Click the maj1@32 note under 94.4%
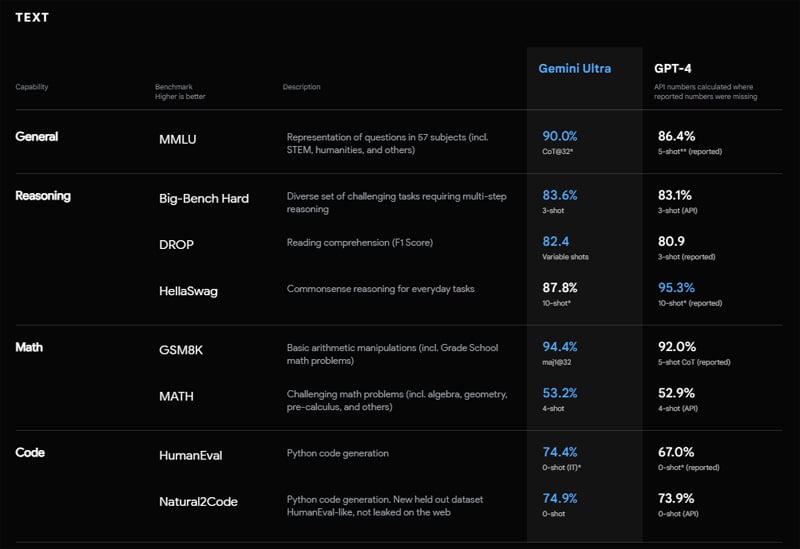The height and width of the screenshot is (549, 800). point(557,362)
